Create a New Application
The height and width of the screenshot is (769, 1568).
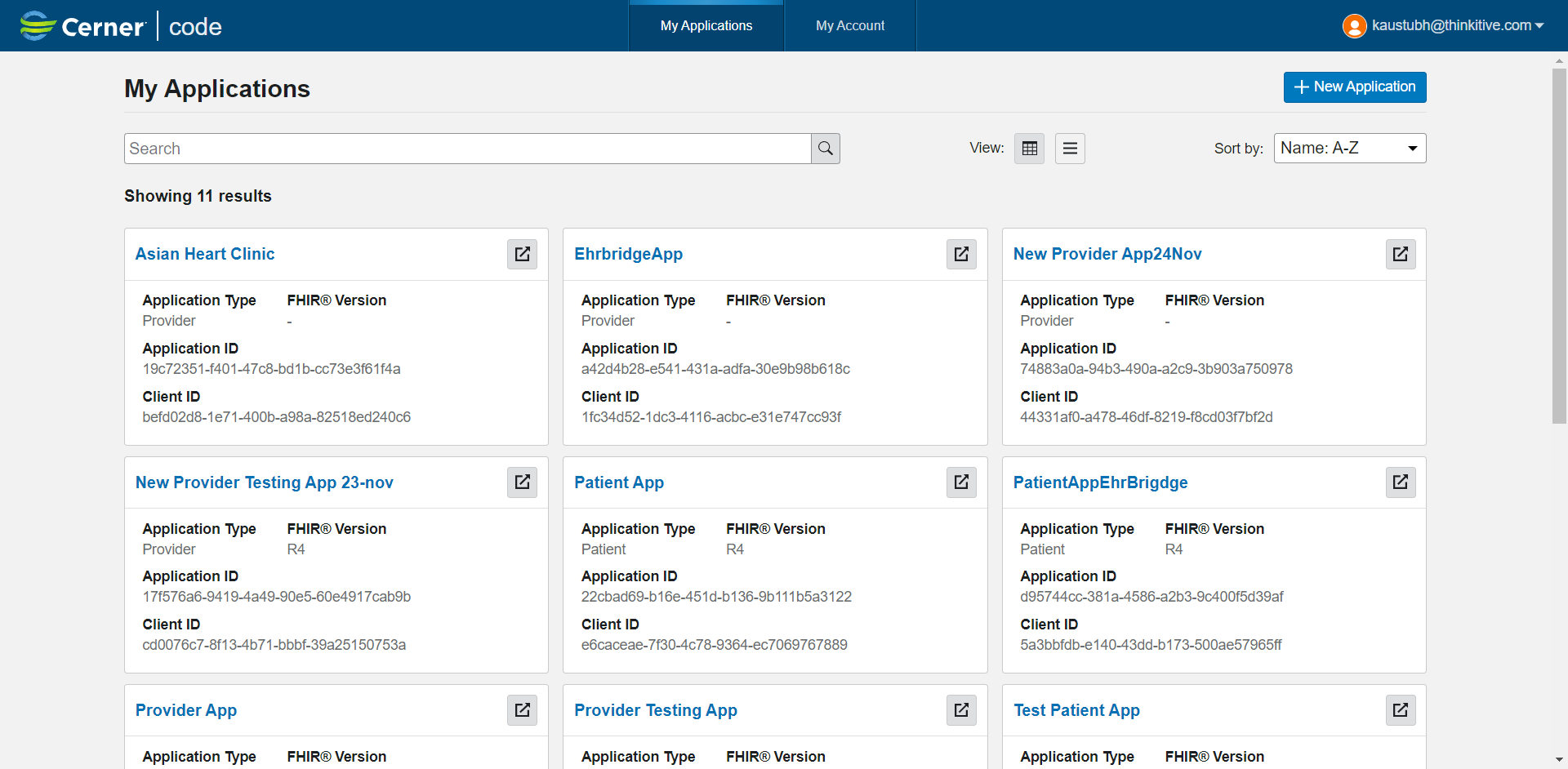pyautogui.click(x=1355, y=87)
